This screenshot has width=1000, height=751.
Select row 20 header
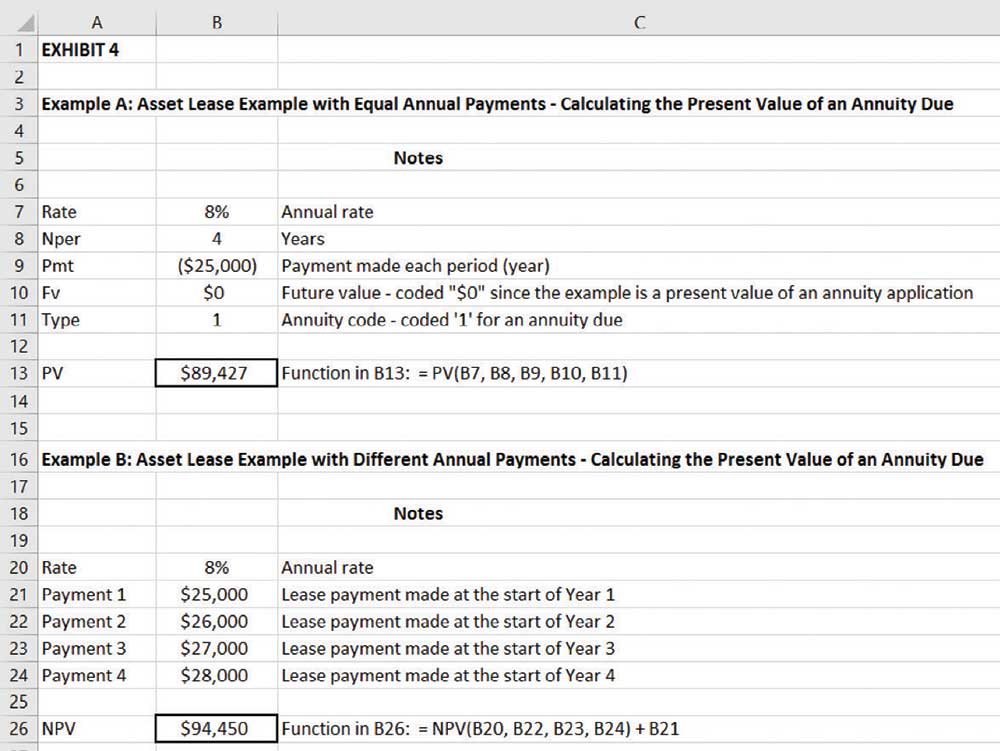(x=18, y=567)
